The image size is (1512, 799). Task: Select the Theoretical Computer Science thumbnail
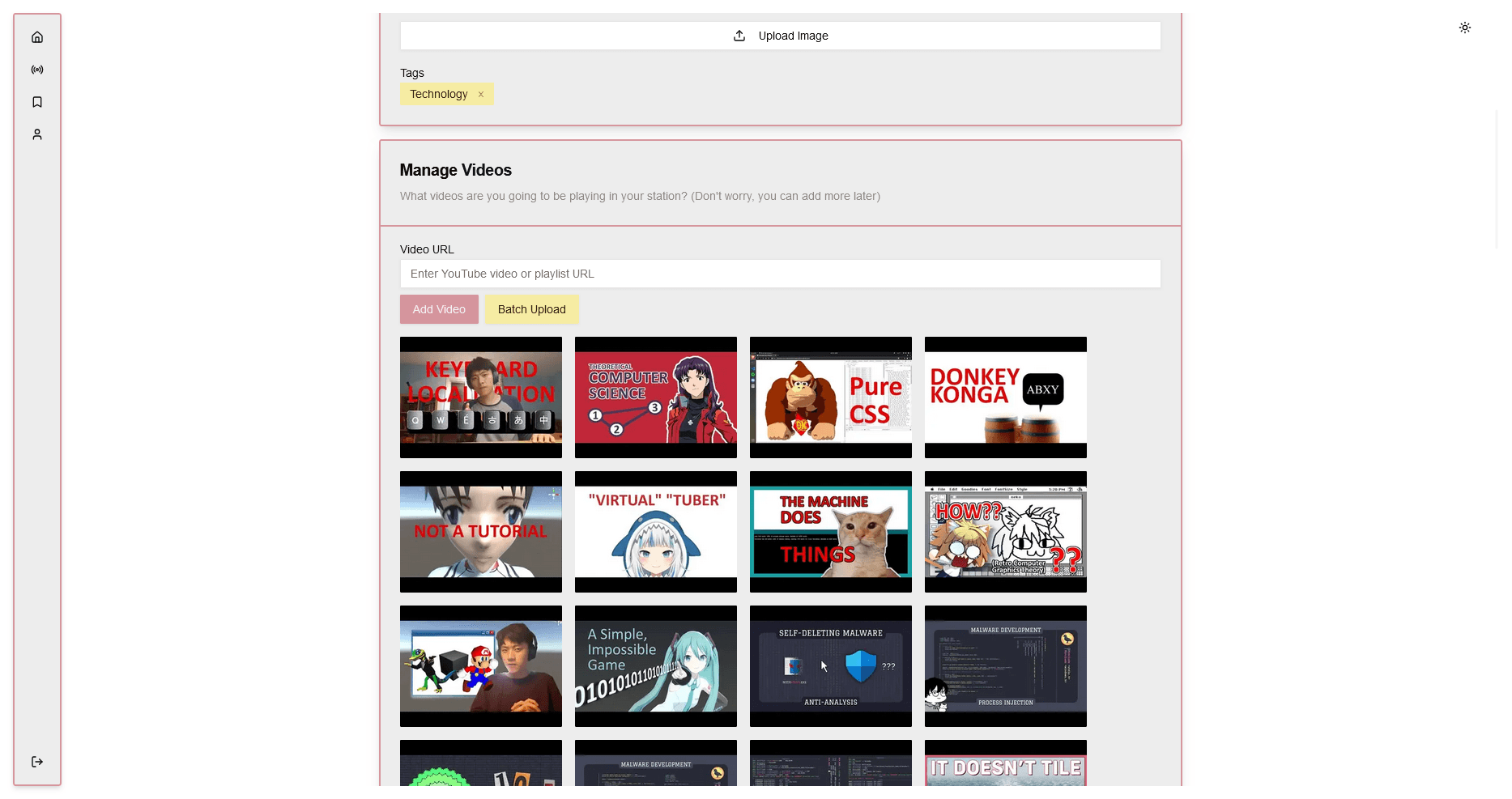pyautogui.click(x=656, y=397)
